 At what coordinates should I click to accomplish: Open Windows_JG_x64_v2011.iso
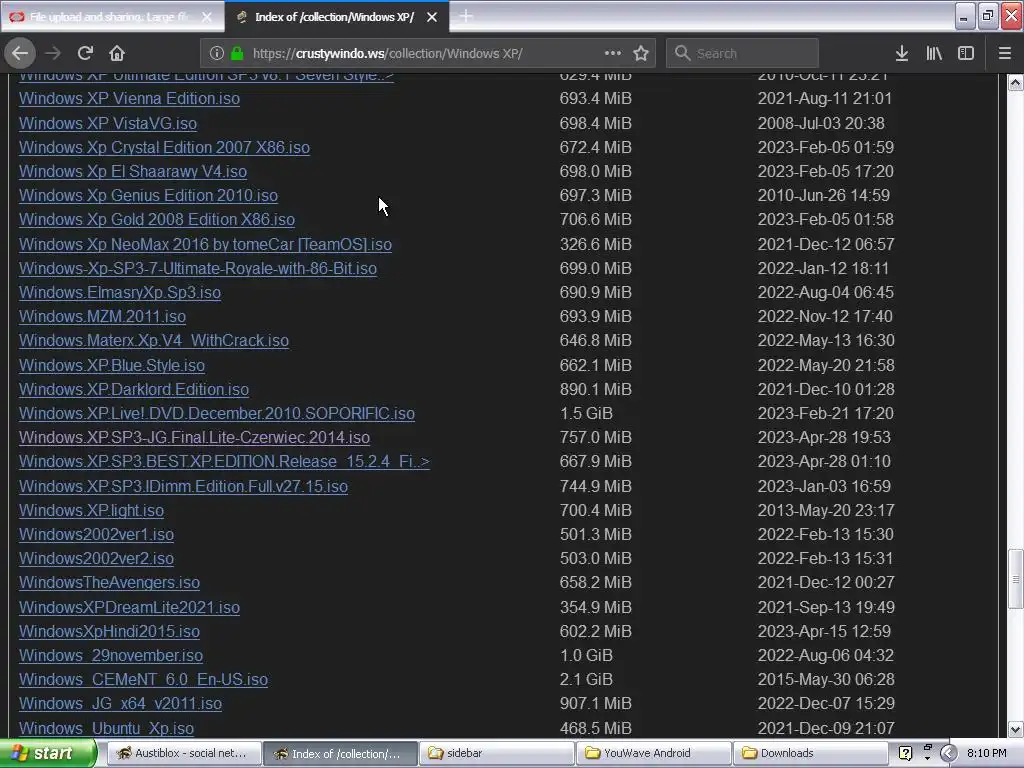(121, 704)
